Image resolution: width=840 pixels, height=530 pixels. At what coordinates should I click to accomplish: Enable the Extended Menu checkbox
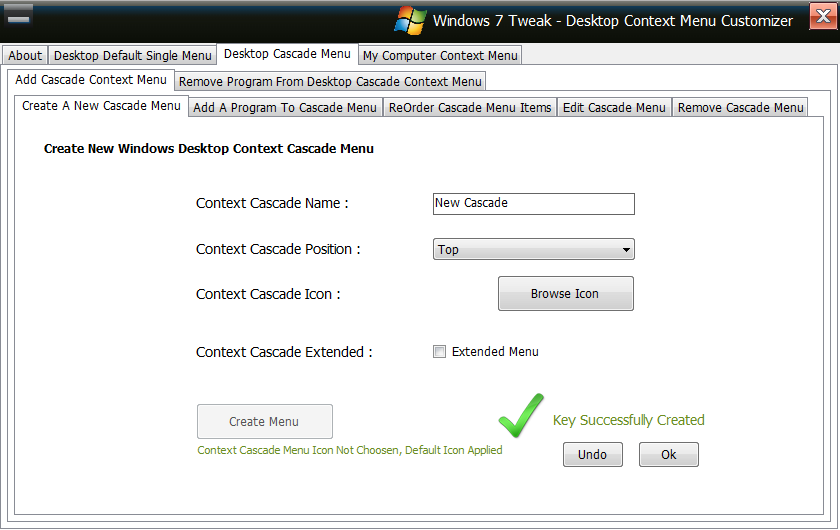click(x=439, y=352)
